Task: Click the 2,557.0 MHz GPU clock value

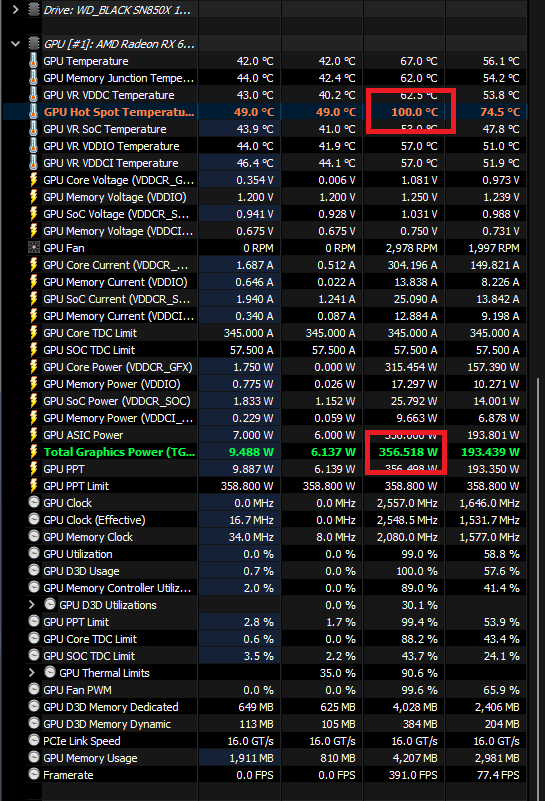Action: (407, 503)
